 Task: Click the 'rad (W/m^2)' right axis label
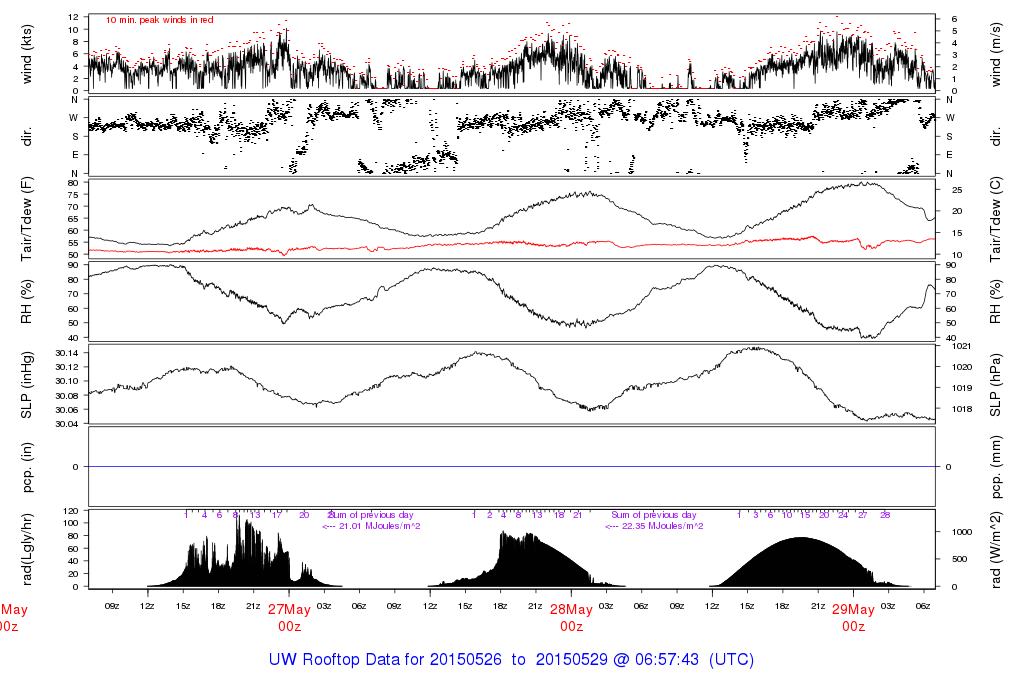(x=997, y=548)
